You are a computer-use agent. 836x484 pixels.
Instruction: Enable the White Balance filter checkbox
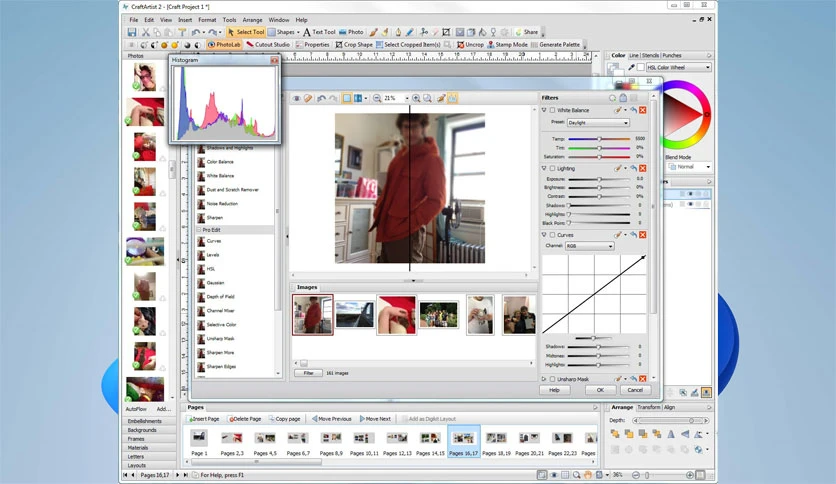552,110
